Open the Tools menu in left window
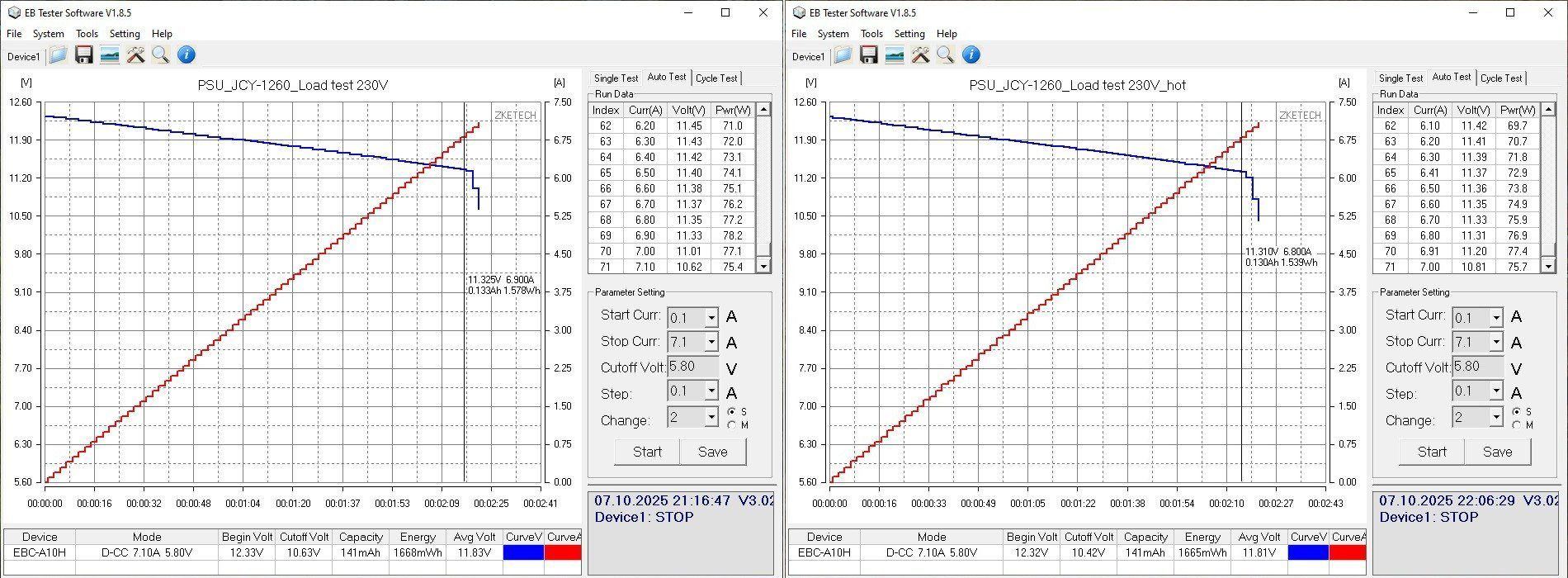 tap(87, 34)
